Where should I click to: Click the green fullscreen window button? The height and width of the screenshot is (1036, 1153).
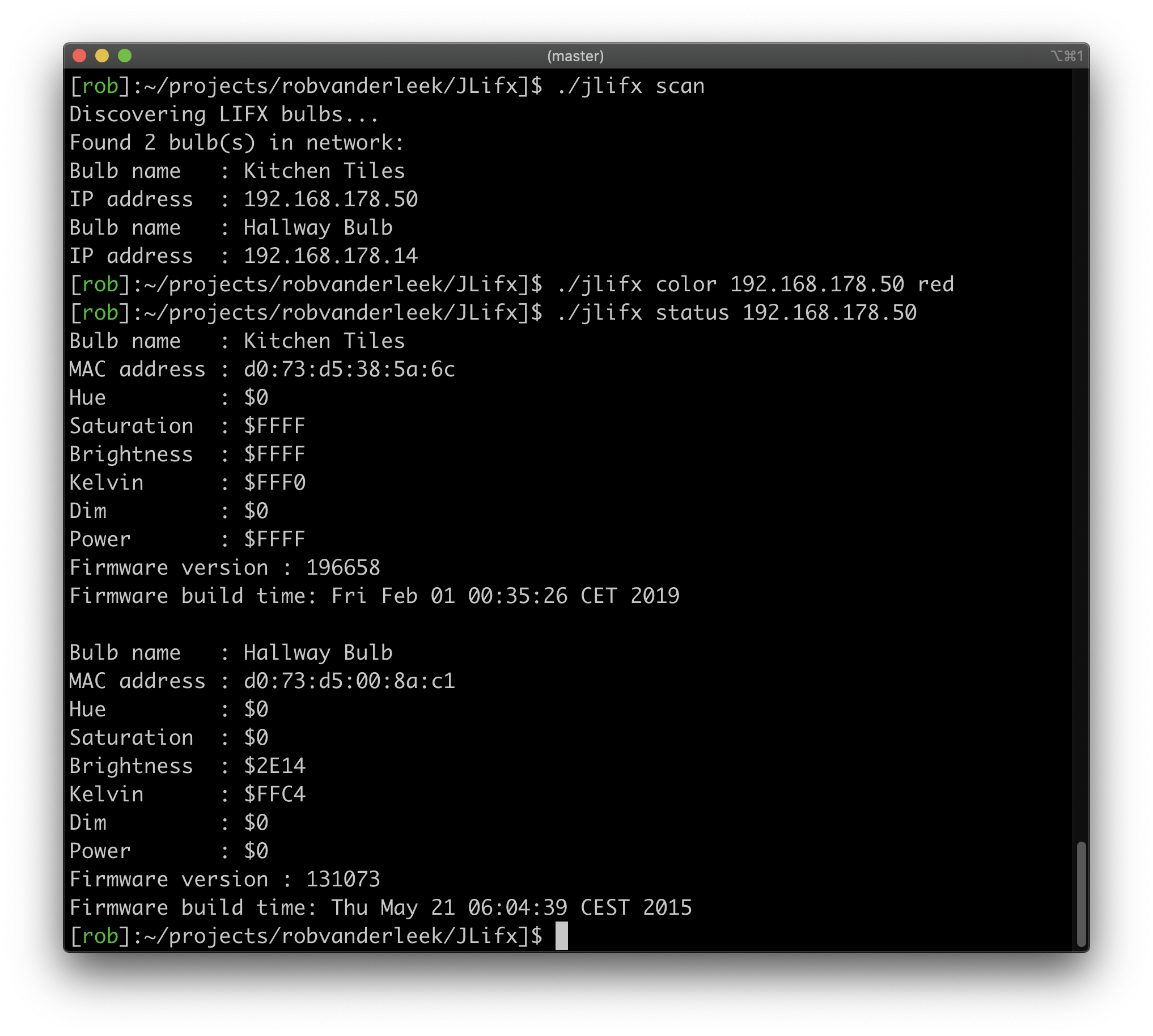point(125,56)
